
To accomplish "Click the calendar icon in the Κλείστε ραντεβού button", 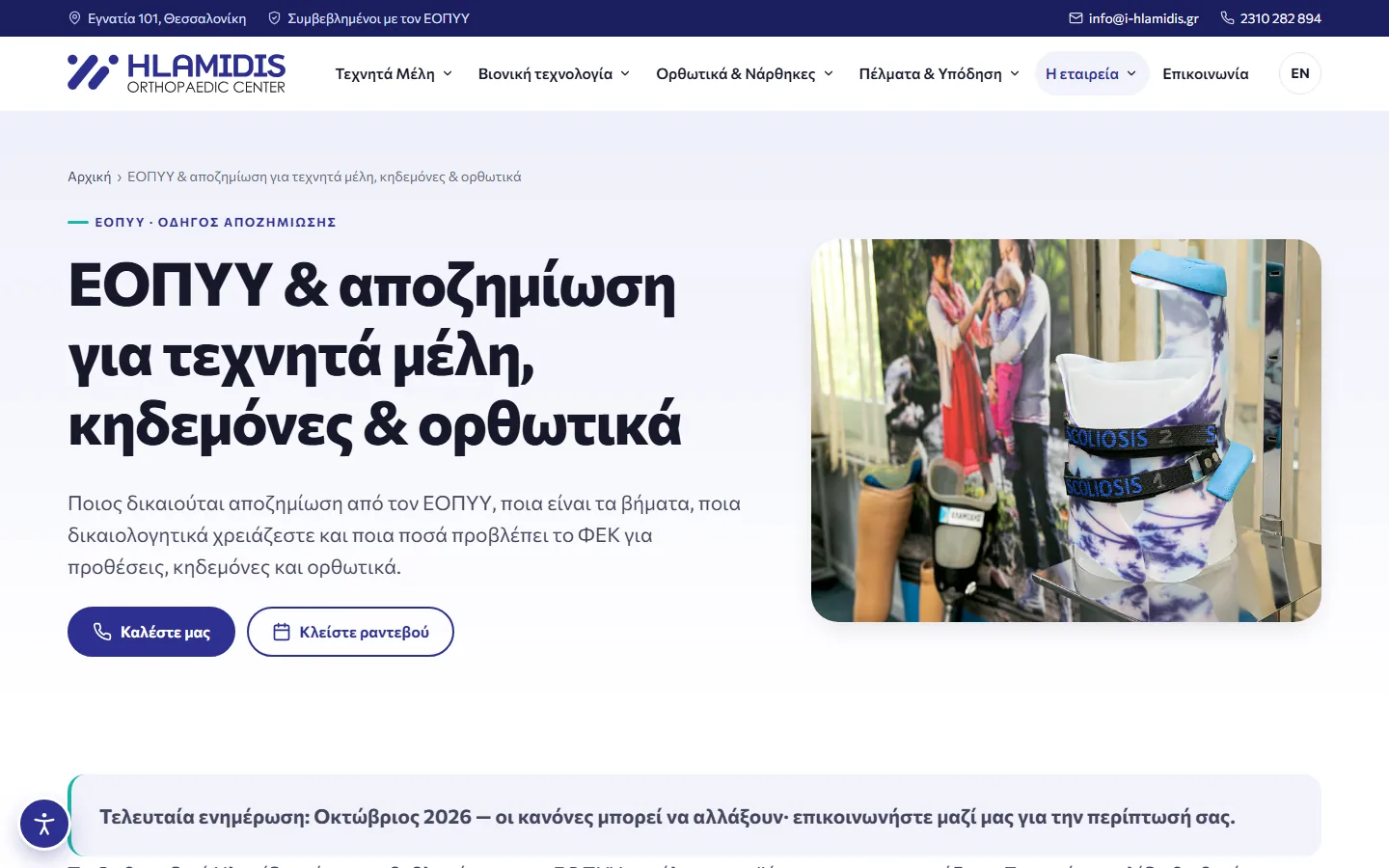I will coord(282,632).
